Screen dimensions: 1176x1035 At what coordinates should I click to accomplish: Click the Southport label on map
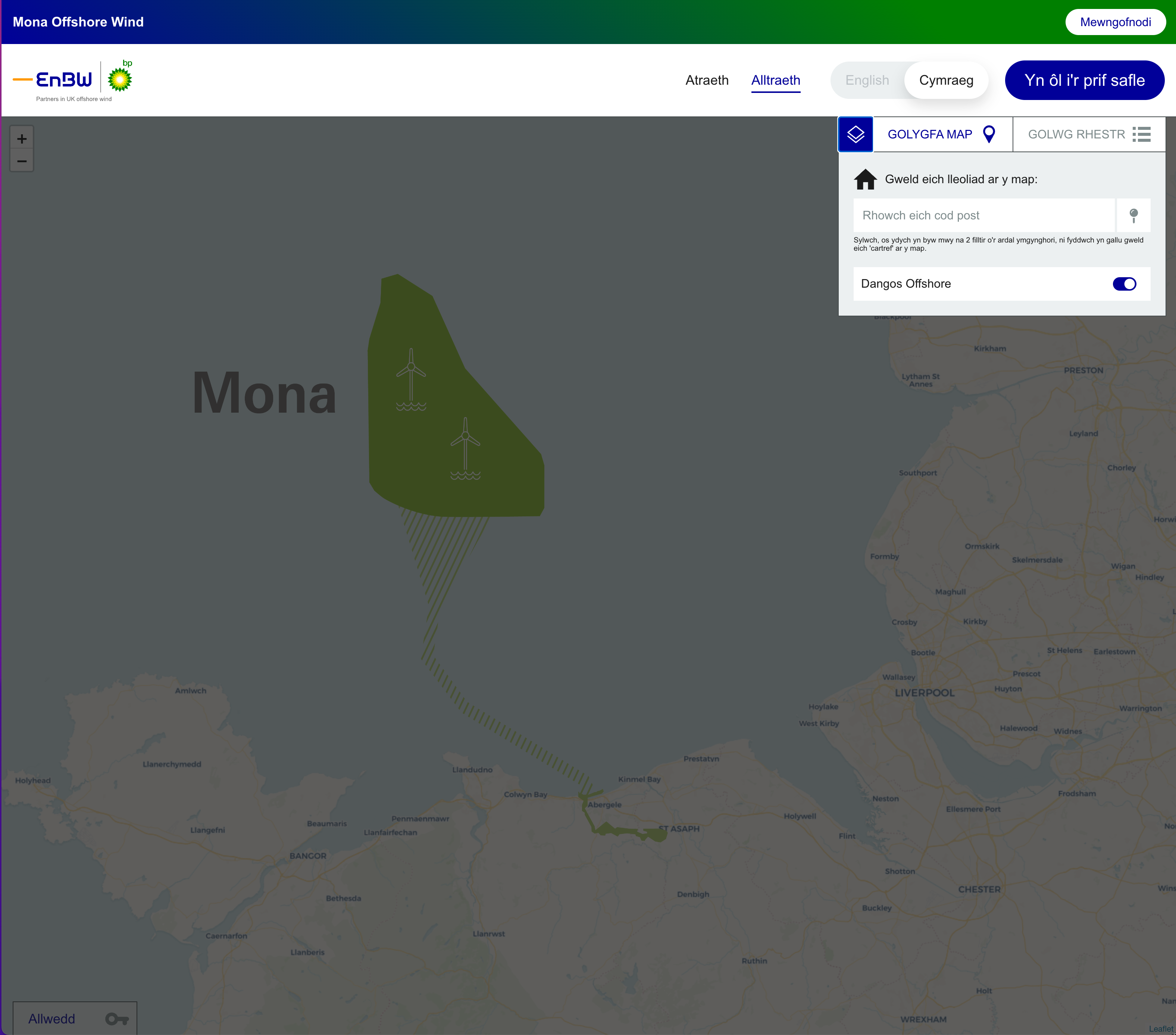(918, 473)
